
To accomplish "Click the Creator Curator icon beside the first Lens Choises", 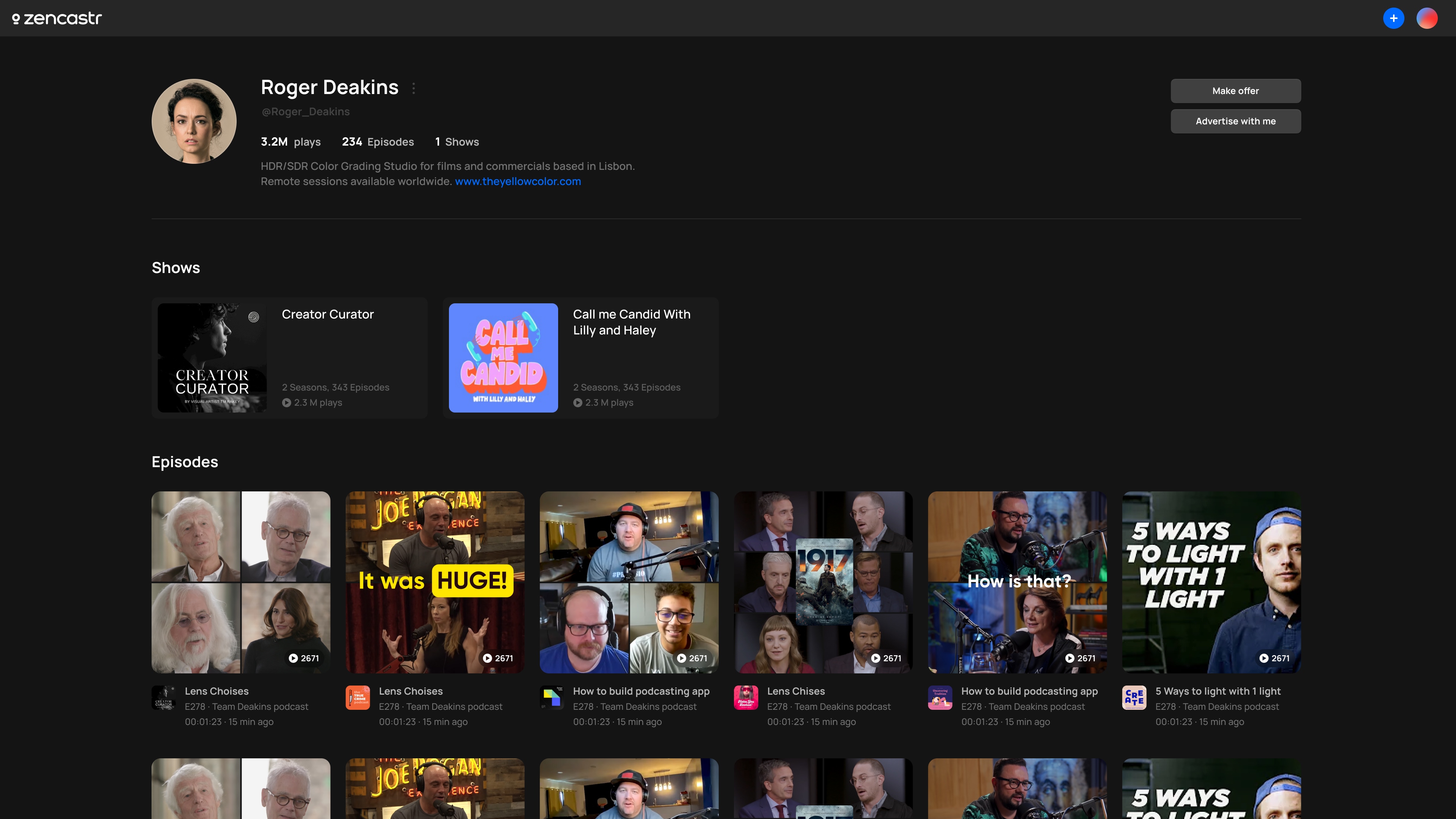I will coord(164,698).
